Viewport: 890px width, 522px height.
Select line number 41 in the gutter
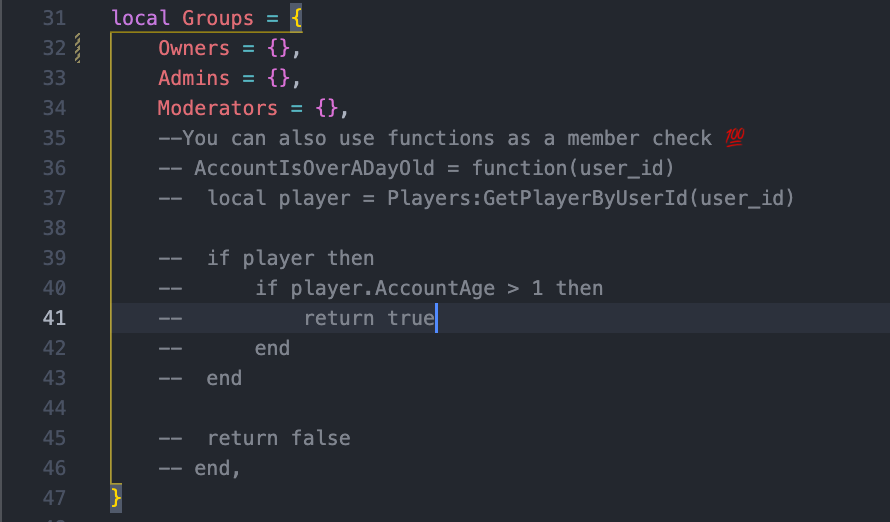pyautogui.click(x=54, y=318)
